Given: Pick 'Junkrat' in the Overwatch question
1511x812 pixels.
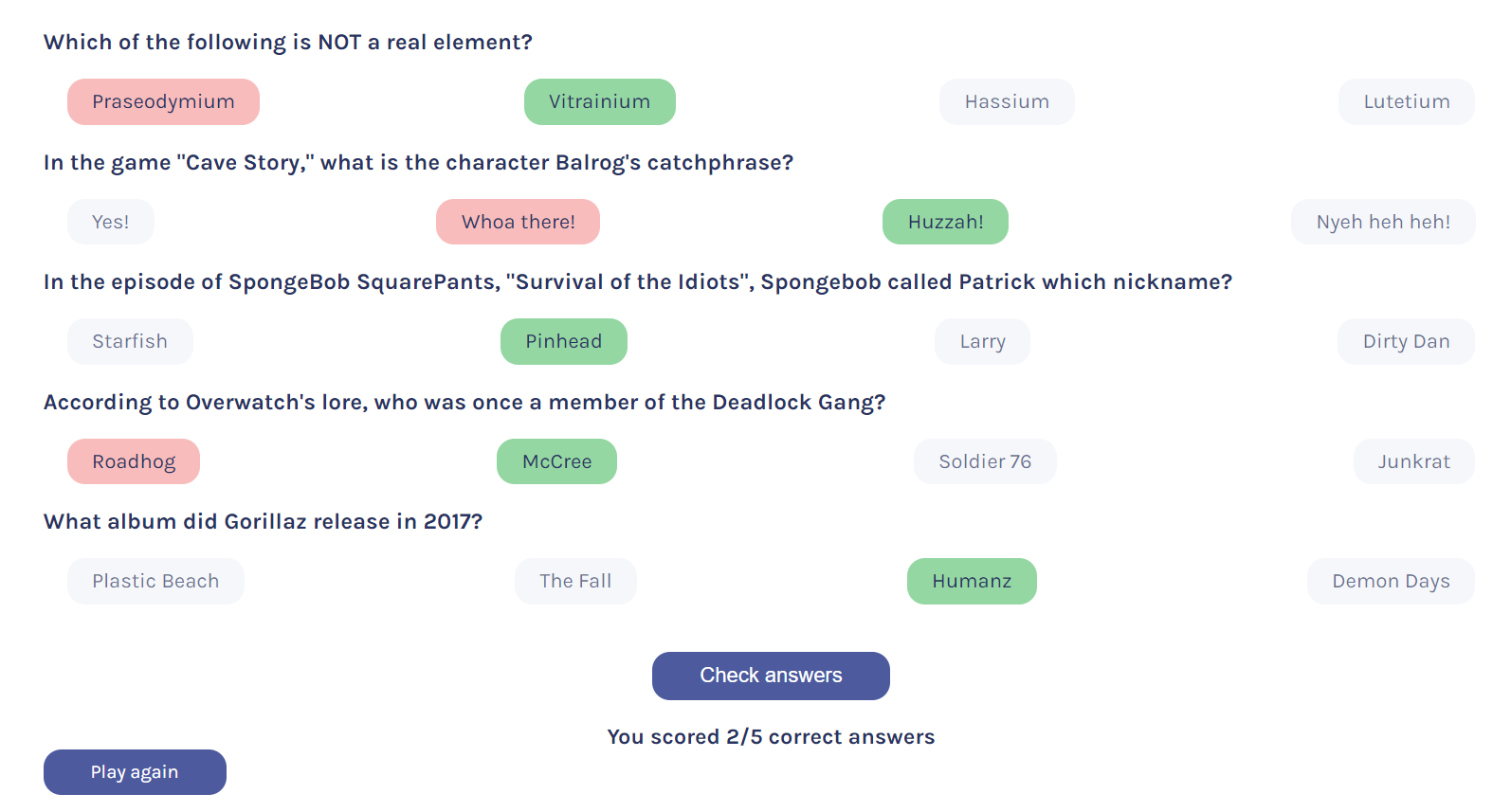Looking at the screenshot, I should (x=1413, y=461).
